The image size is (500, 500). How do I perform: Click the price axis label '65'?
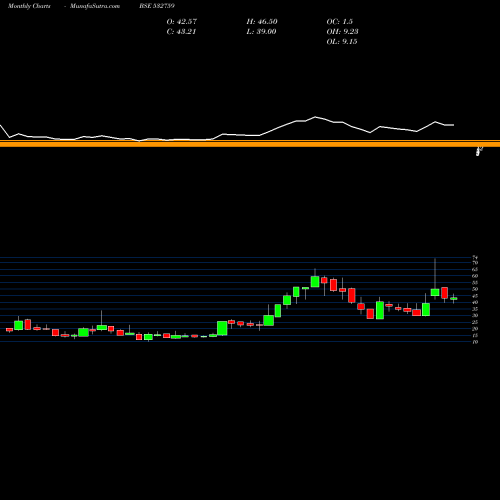(x=475, y=269)
